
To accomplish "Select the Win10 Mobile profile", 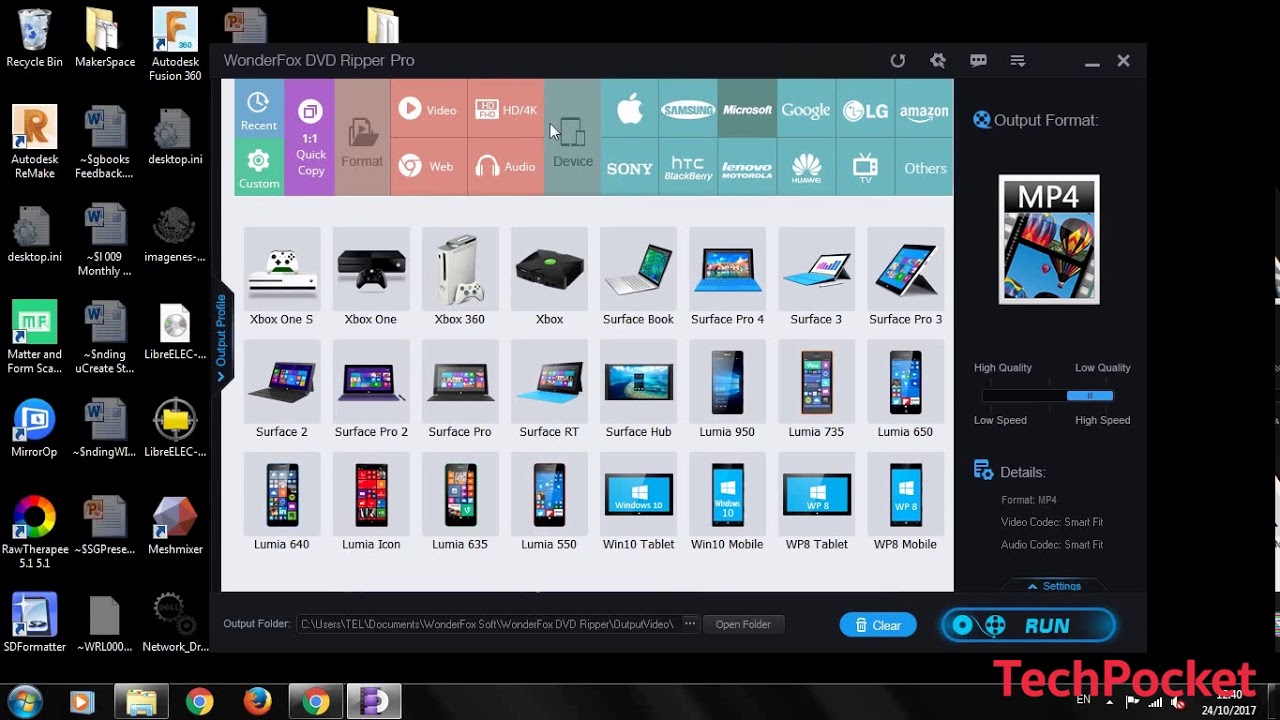I will (x=727, y=502).
